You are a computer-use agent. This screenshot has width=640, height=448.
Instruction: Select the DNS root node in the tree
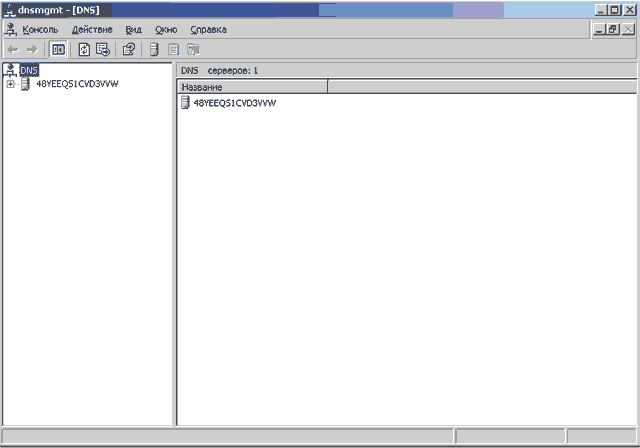(29, 71)
